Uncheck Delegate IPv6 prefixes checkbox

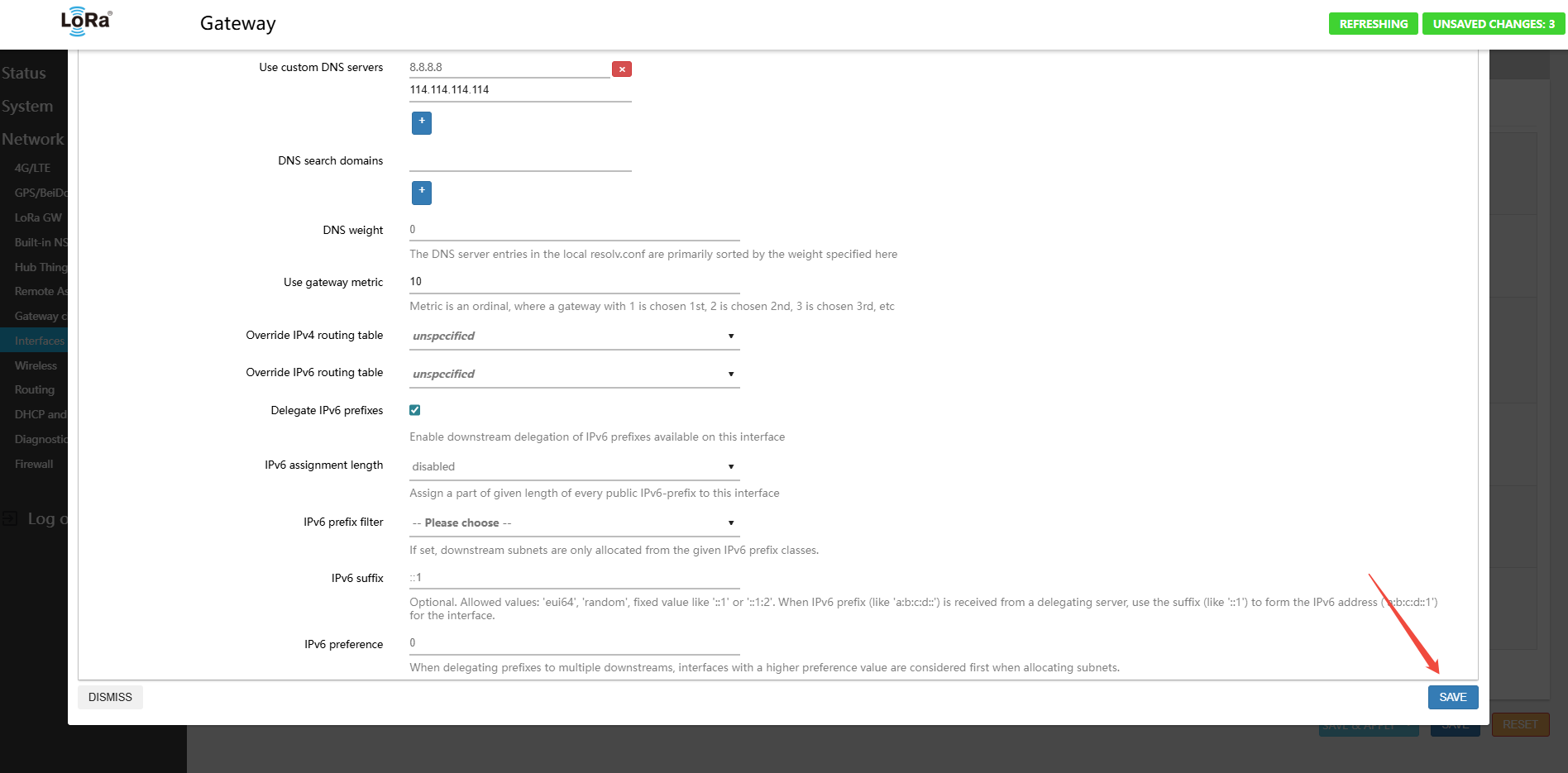[x=415, y=410]
